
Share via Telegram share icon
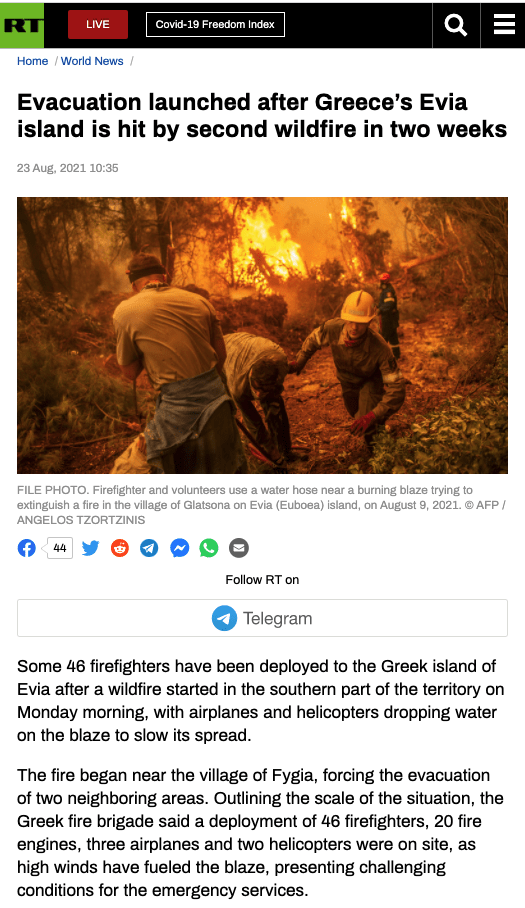pyautogui.click(x=149, y=548)
